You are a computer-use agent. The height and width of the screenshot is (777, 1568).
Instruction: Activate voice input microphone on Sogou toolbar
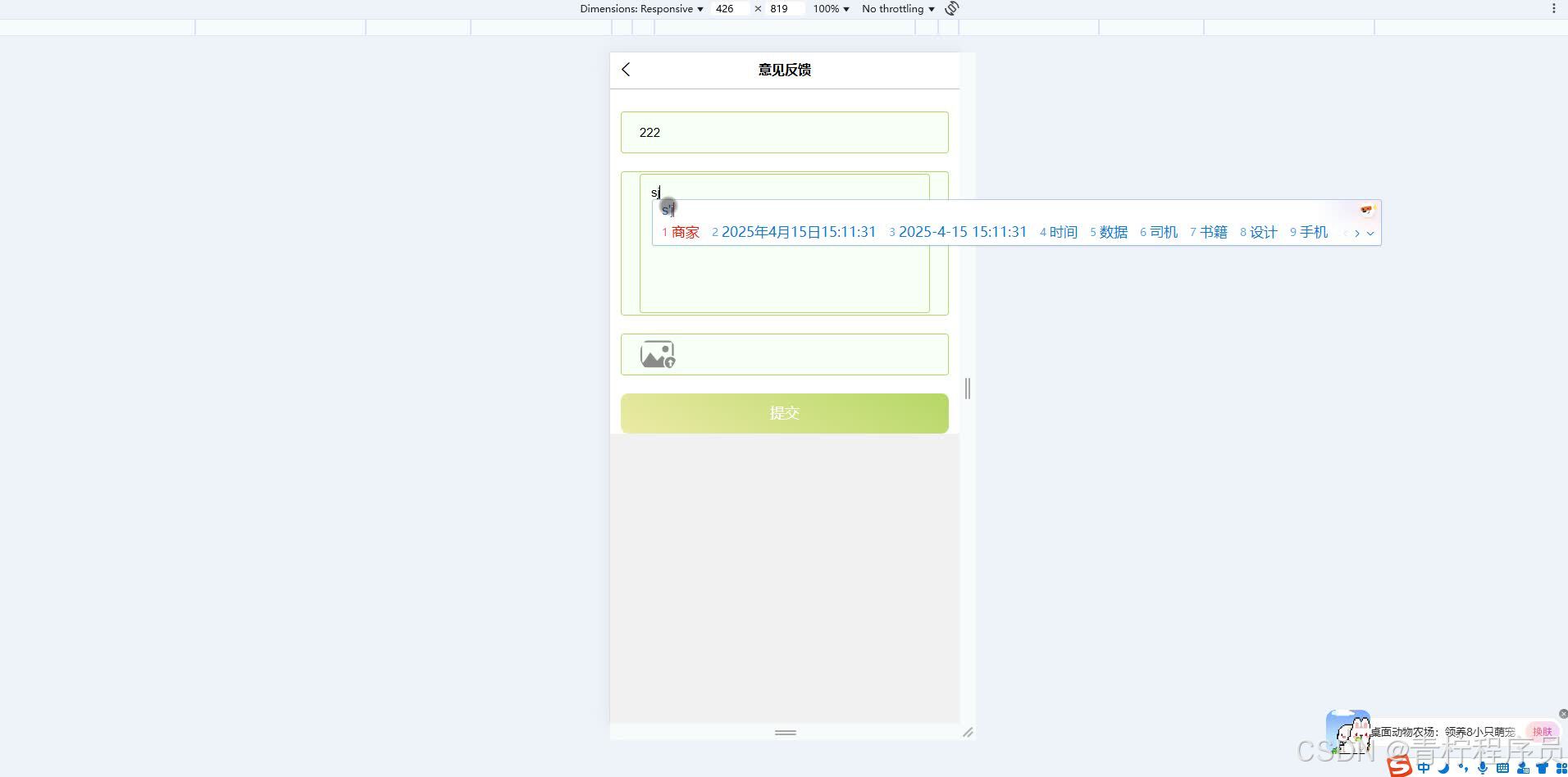[1482, 768]
